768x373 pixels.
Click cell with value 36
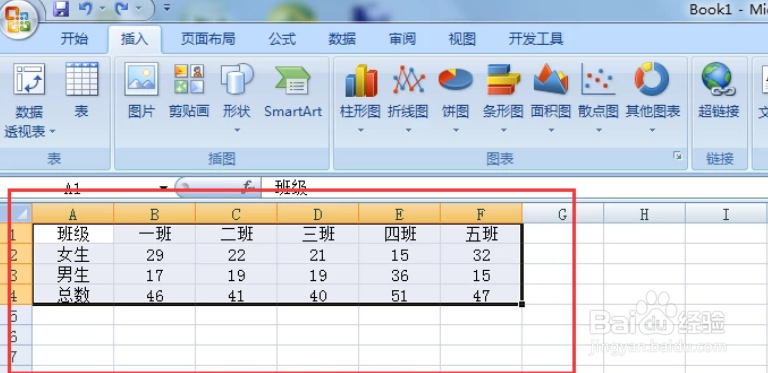point(400,275)
